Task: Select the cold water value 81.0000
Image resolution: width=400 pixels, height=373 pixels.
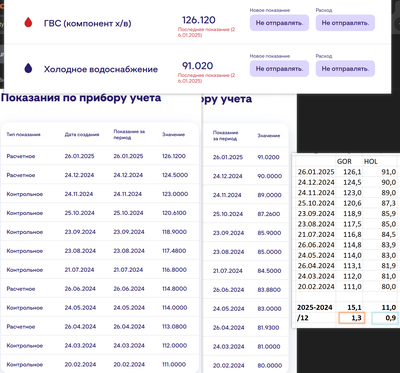Action: [269, 347]
